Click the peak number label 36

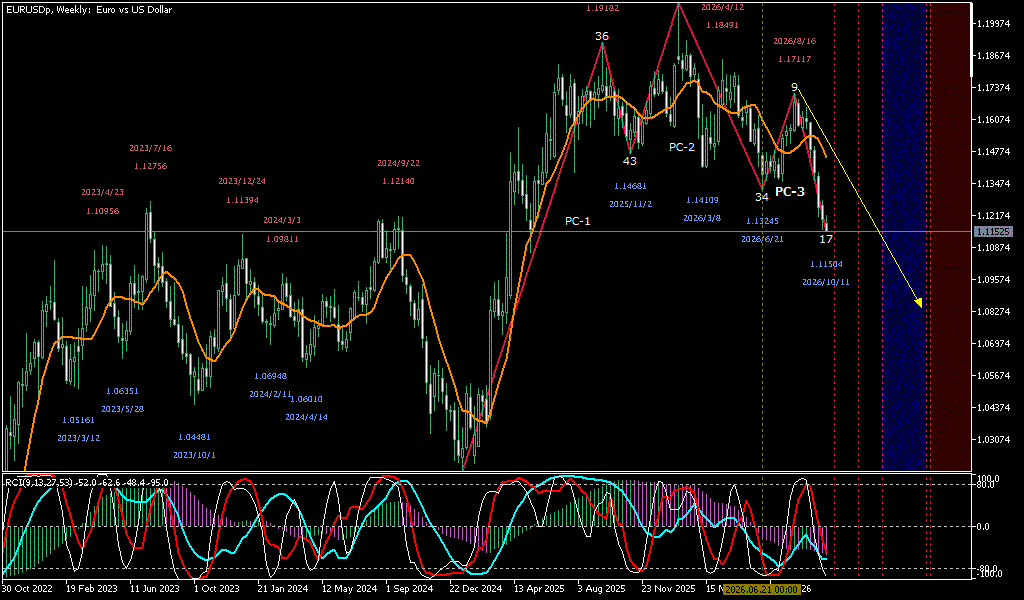601,37
